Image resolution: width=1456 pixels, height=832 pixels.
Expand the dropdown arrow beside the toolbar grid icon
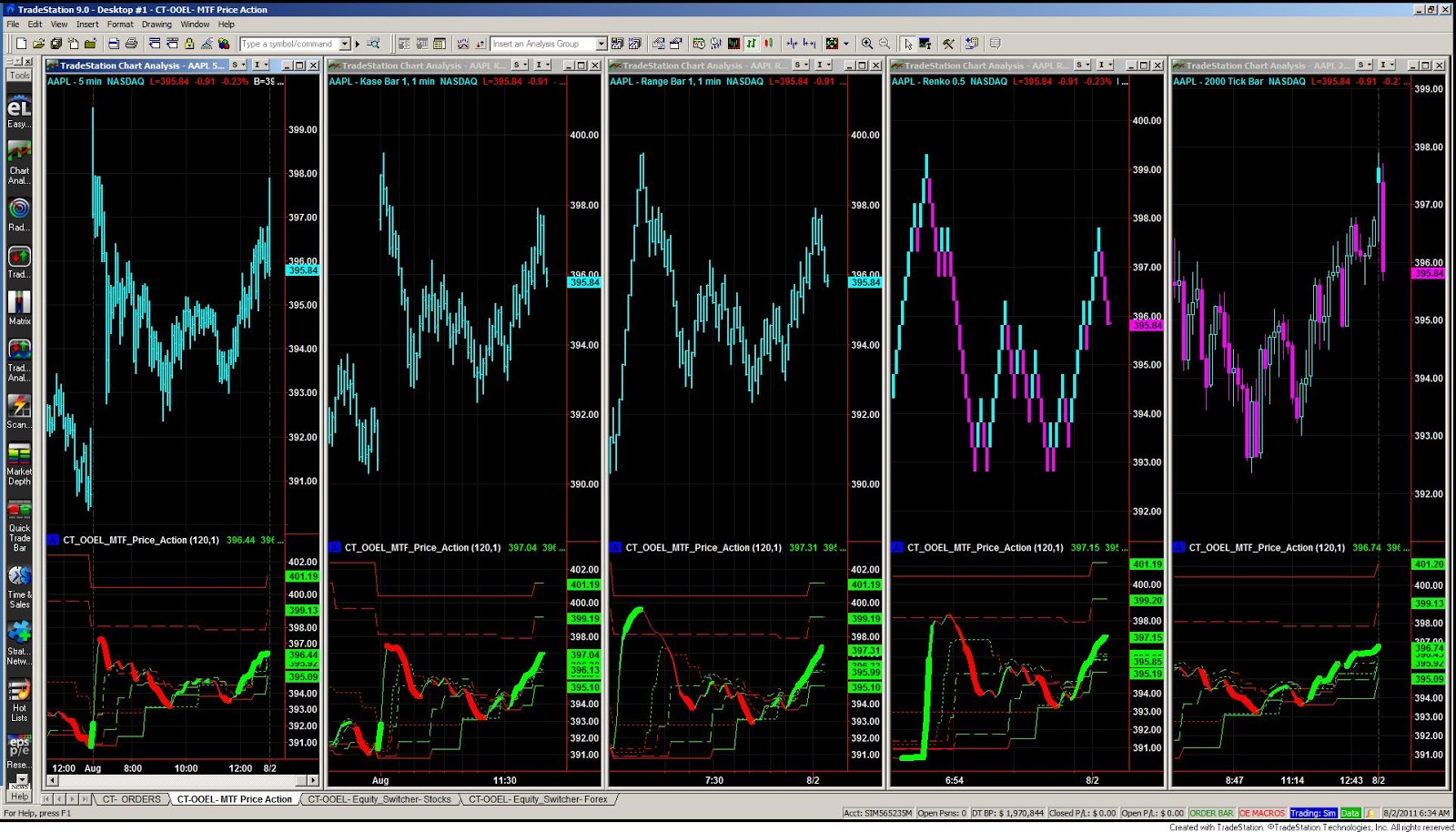coord(846,44)
